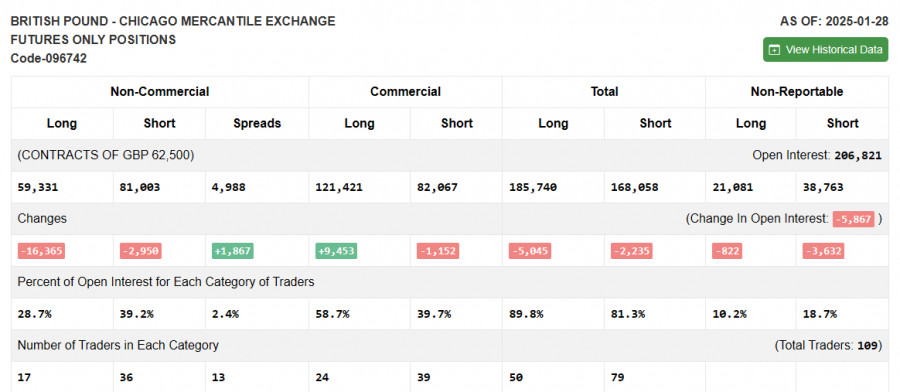Select the Non-Reportable column header
Viewport: 900px width, 392px height.
click(x=797, y=92)
